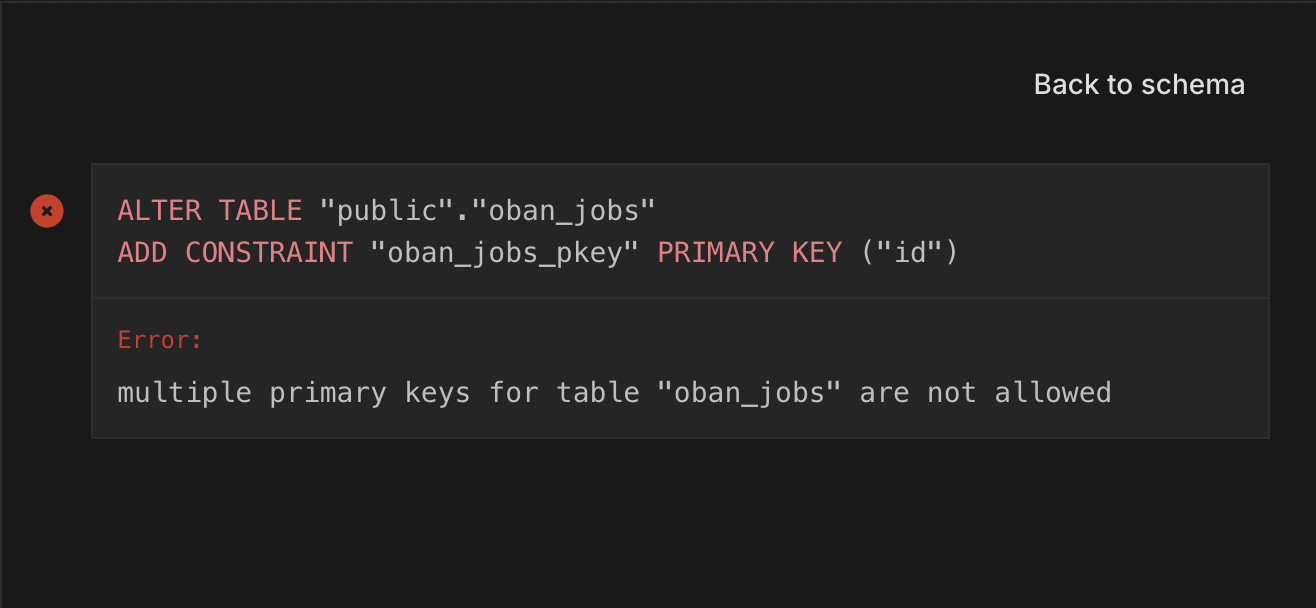
Task: Click the word "are" in error message
Action: point(884,392)
